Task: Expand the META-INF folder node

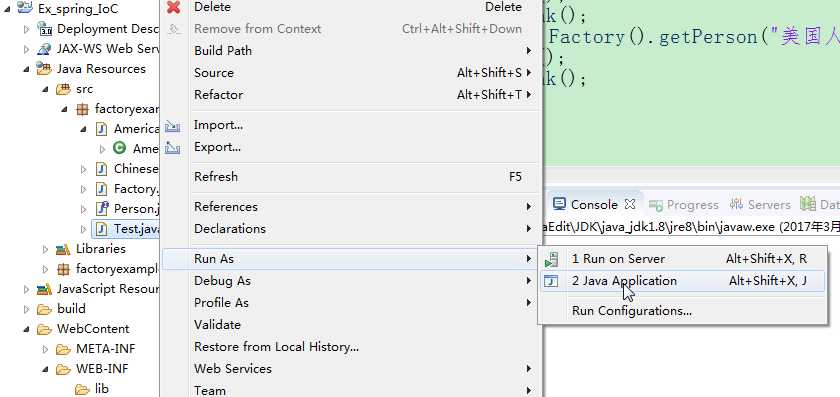Action: (x=46, y=350)
